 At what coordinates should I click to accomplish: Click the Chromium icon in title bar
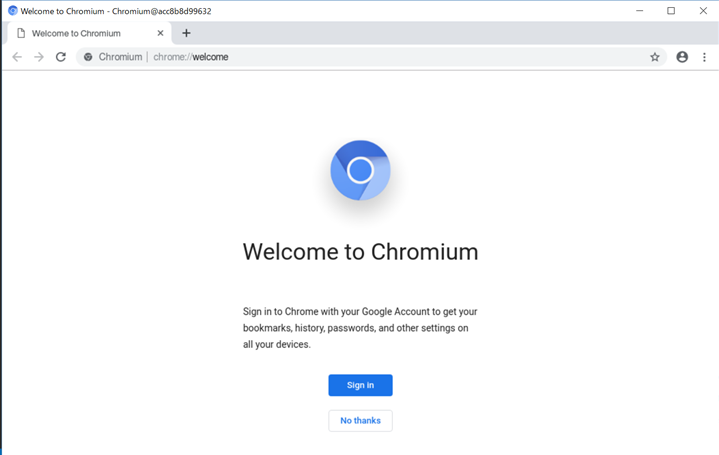coord(12,11)
